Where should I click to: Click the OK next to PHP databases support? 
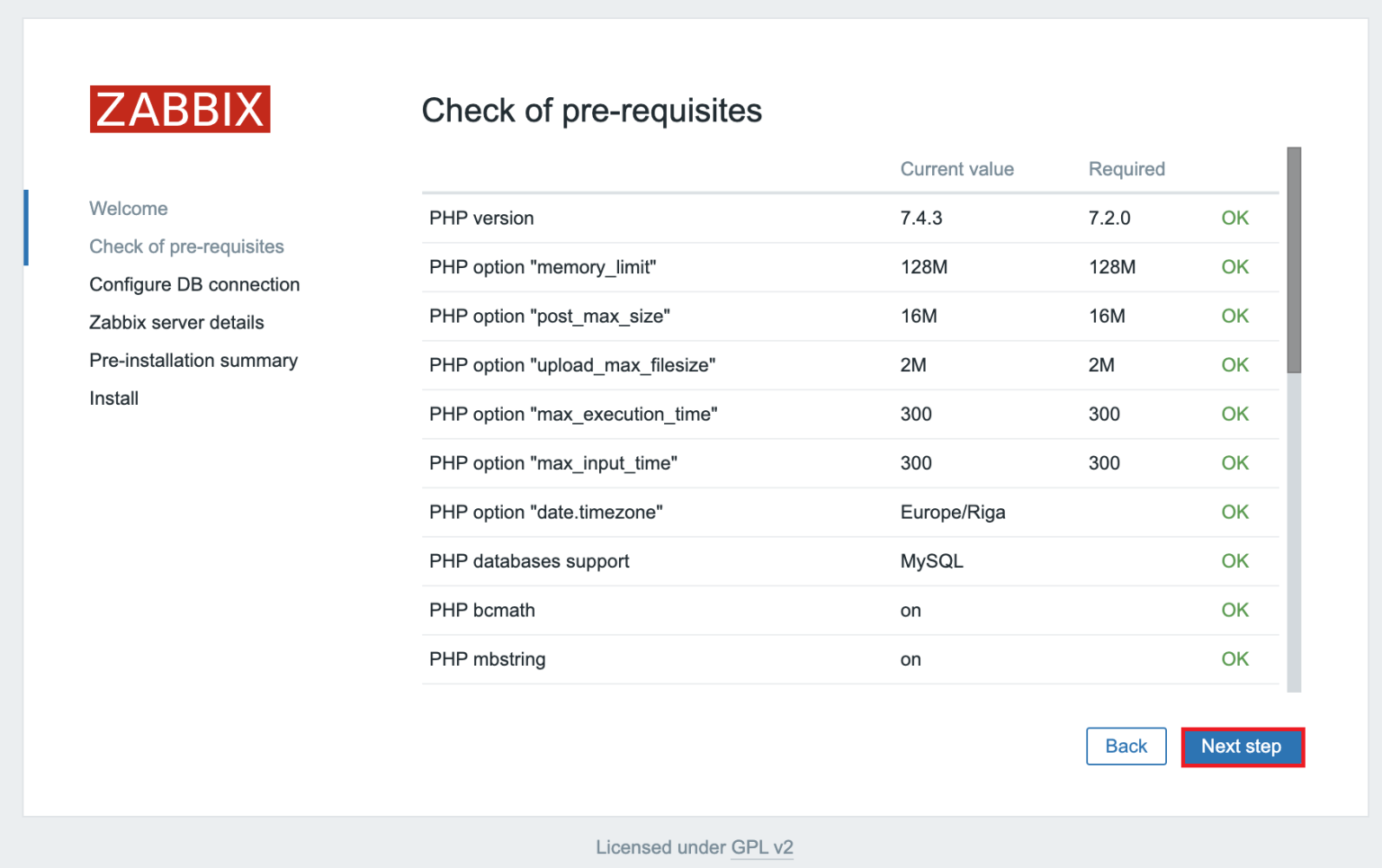tap(1234, 560)
